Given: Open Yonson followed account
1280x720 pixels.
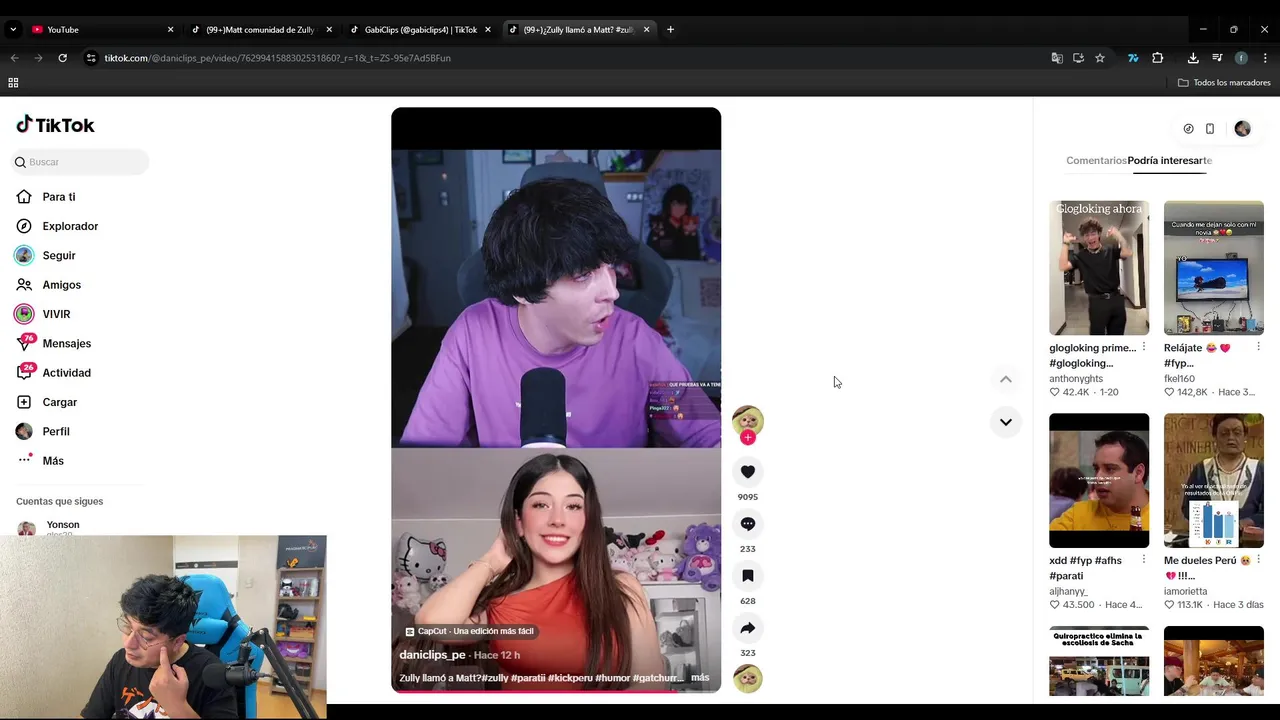Looking at the screenshot, I should pos(62,525).
